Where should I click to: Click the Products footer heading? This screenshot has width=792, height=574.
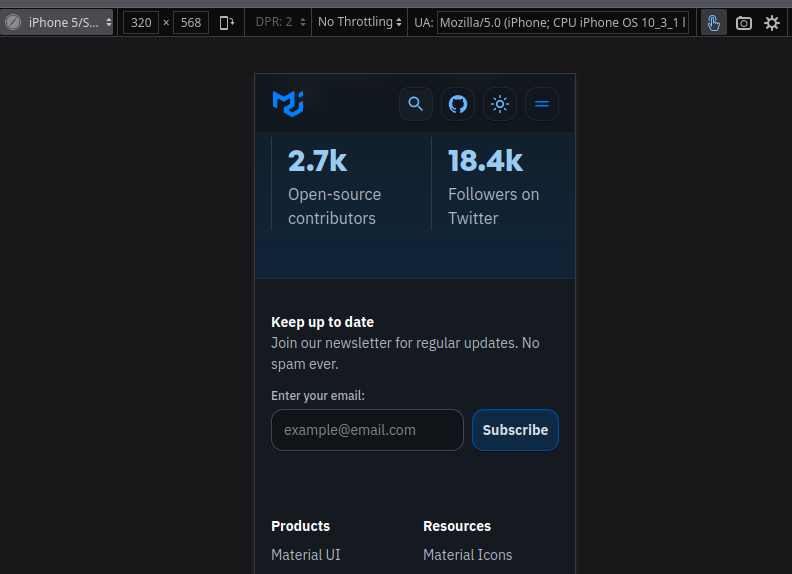point(301,526)
